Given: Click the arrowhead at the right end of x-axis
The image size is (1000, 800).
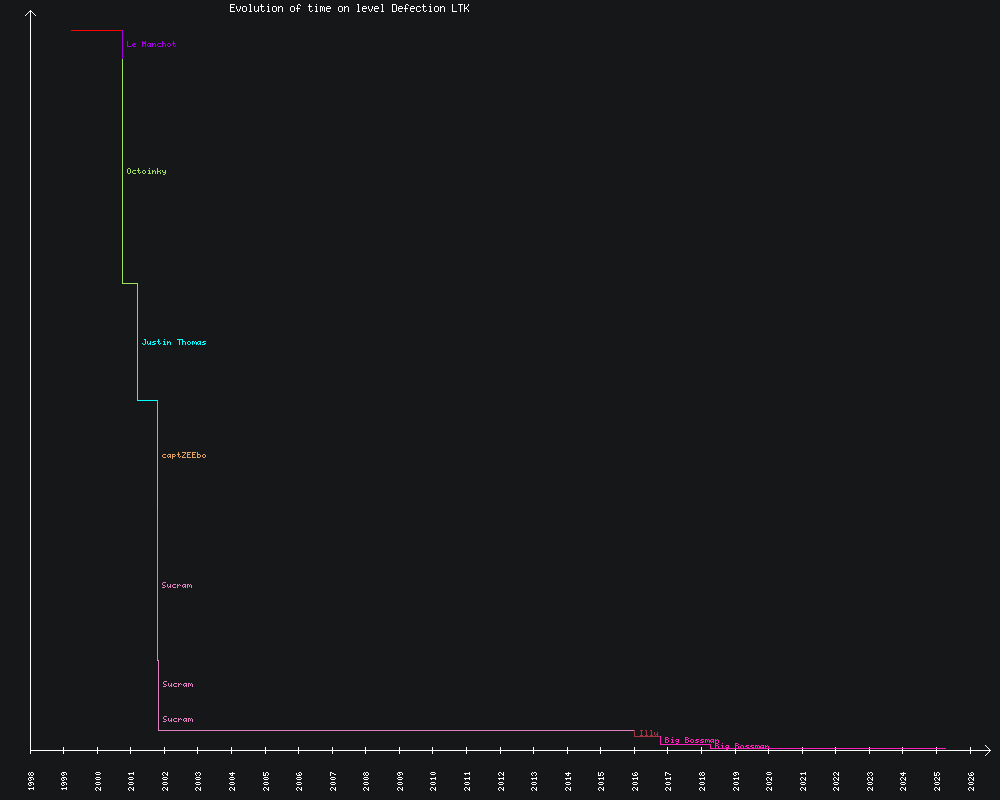Looking at the screenshot, I should pos(986,749).
